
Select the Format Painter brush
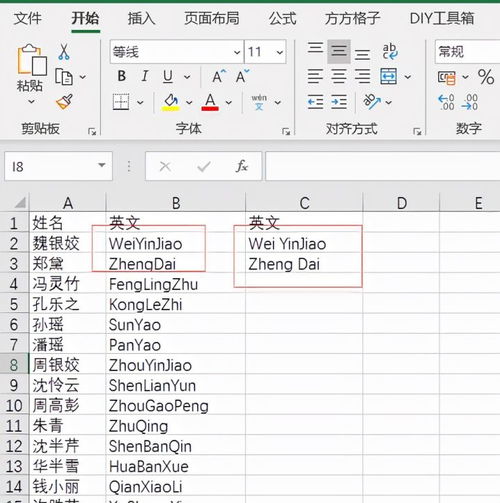[64, 102]
